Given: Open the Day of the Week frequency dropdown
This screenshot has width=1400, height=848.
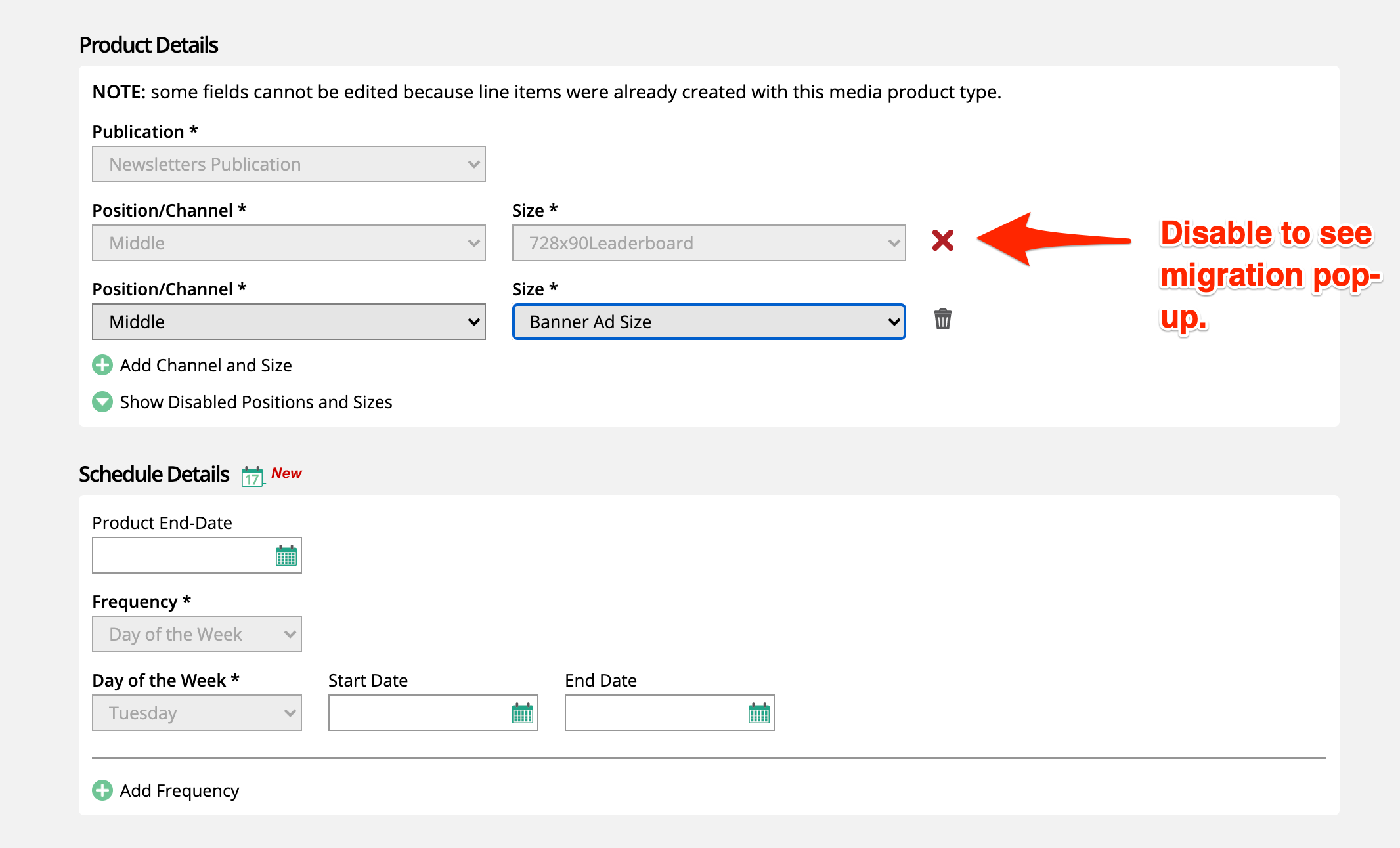Looking at the screenshot, I should [196, 634].
